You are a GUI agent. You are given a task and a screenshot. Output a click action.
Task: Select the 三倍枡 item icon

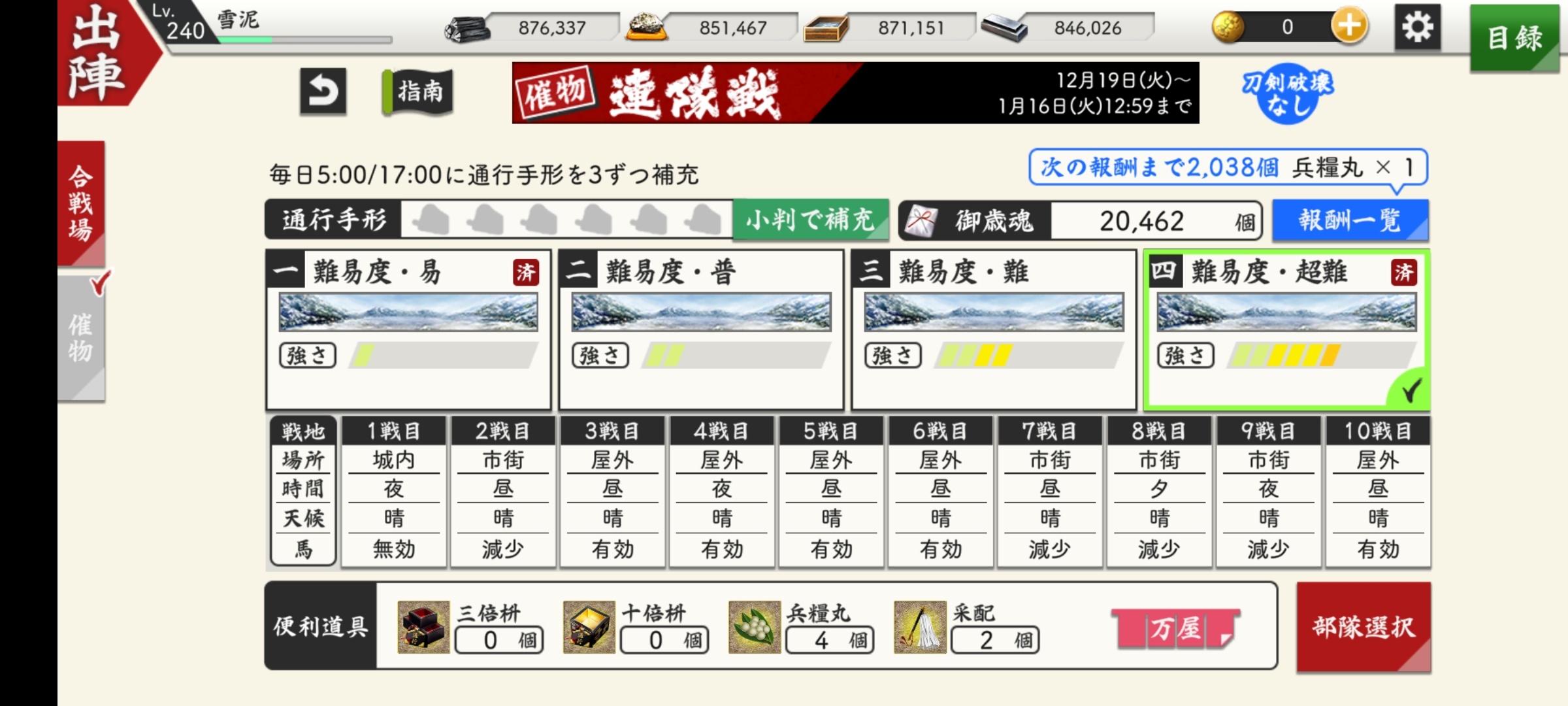pyautogui.click(x=423, y=627)
